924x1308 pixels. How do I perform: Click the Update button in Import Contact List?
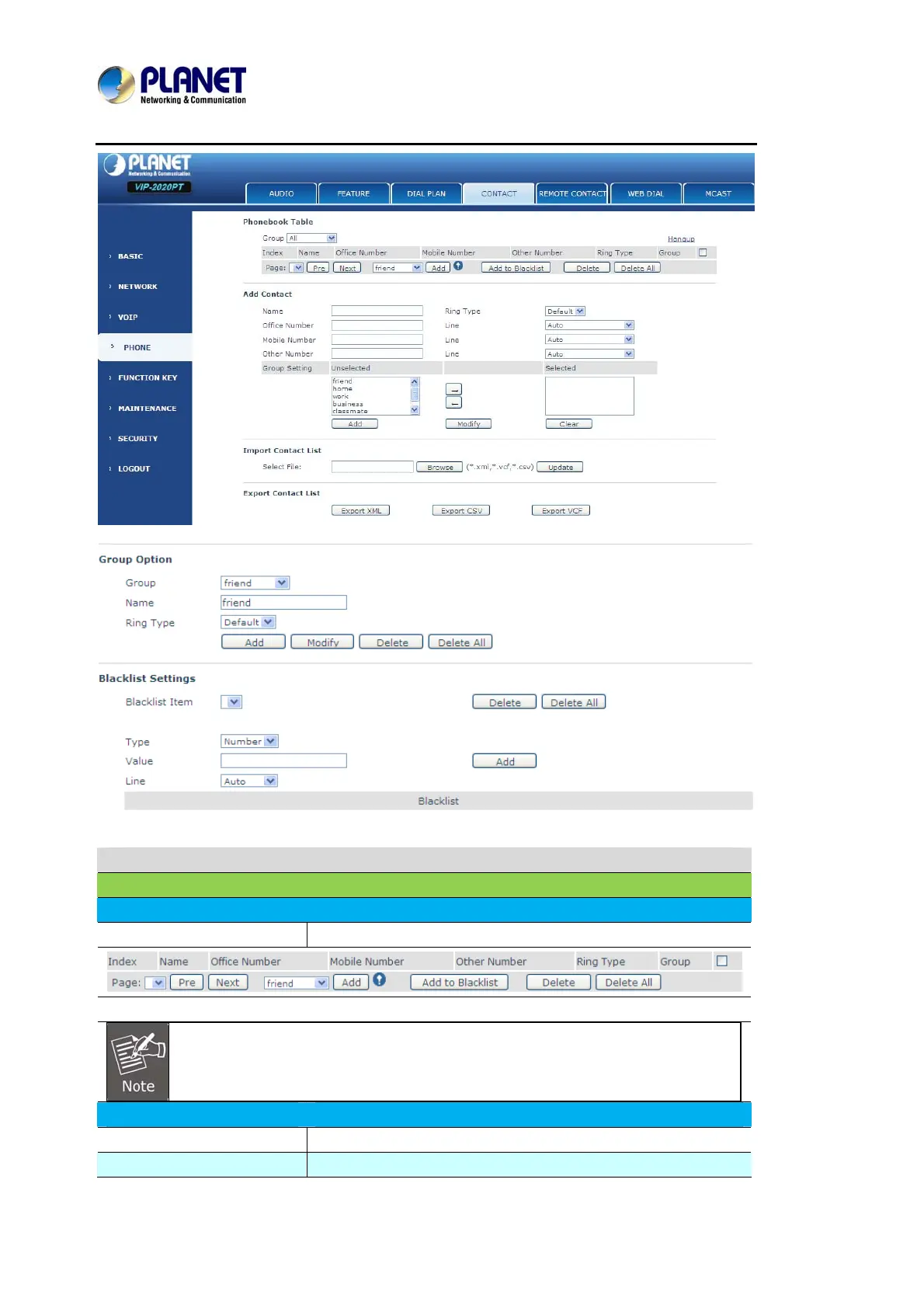[560, 467]
